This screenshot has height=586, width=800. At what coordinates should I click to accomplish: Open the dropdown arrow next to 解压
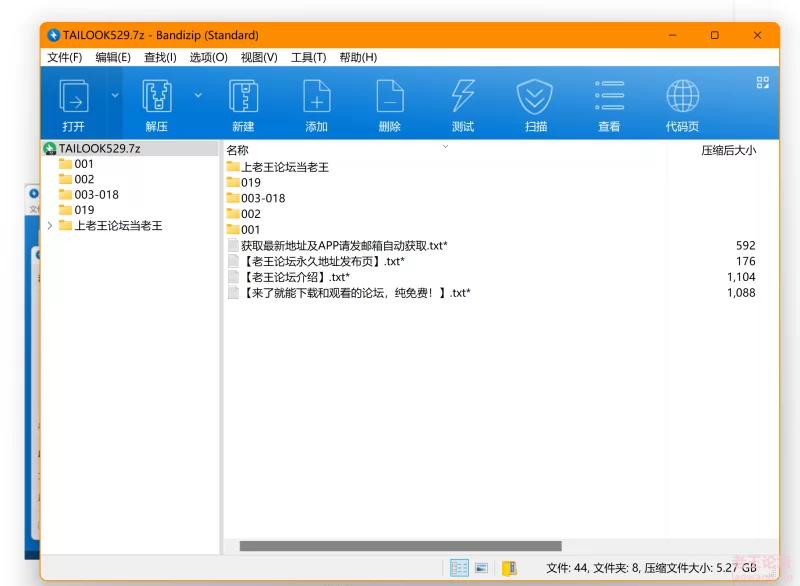coord(198,95)
